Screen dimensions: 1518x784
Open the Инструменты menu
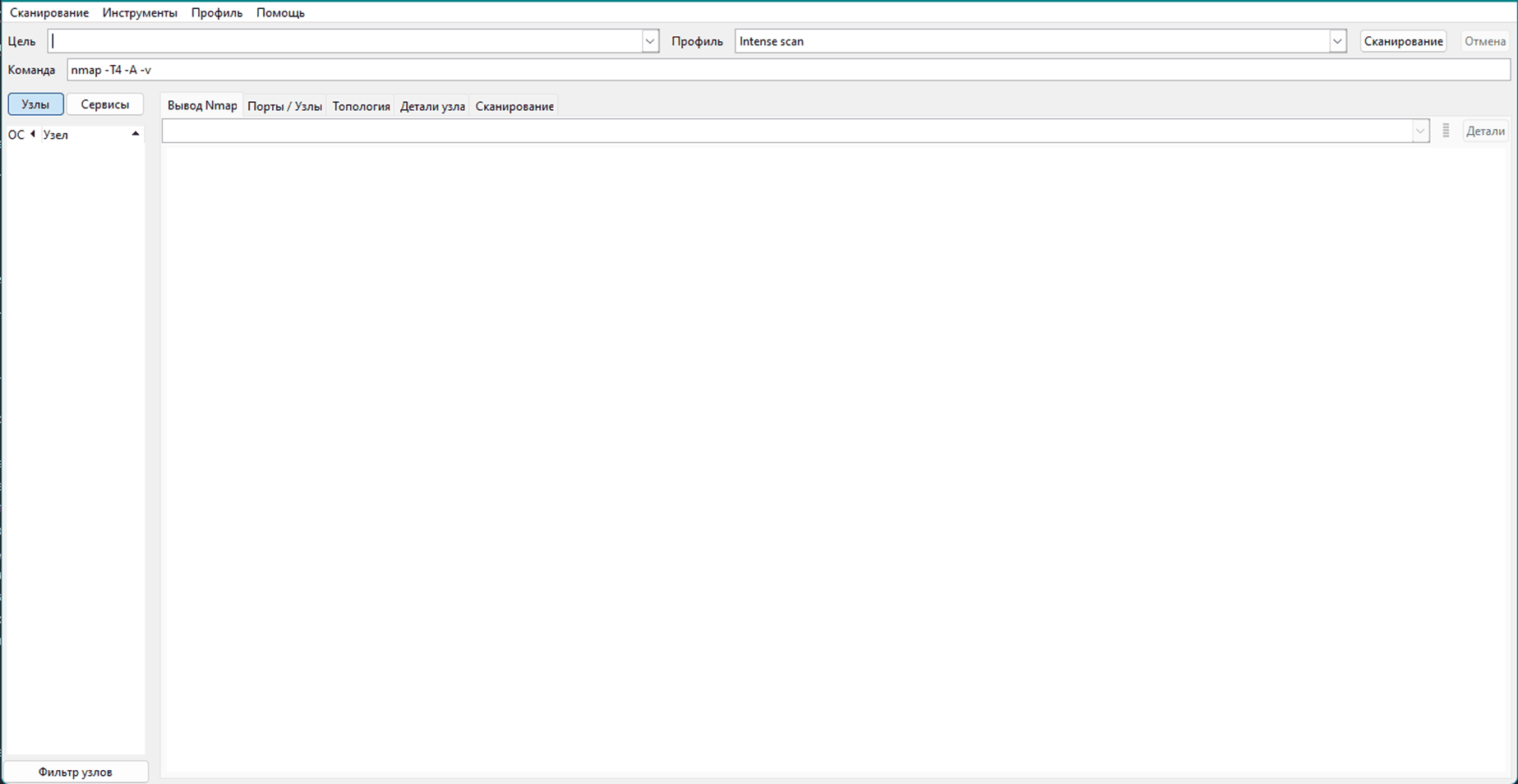140,13
